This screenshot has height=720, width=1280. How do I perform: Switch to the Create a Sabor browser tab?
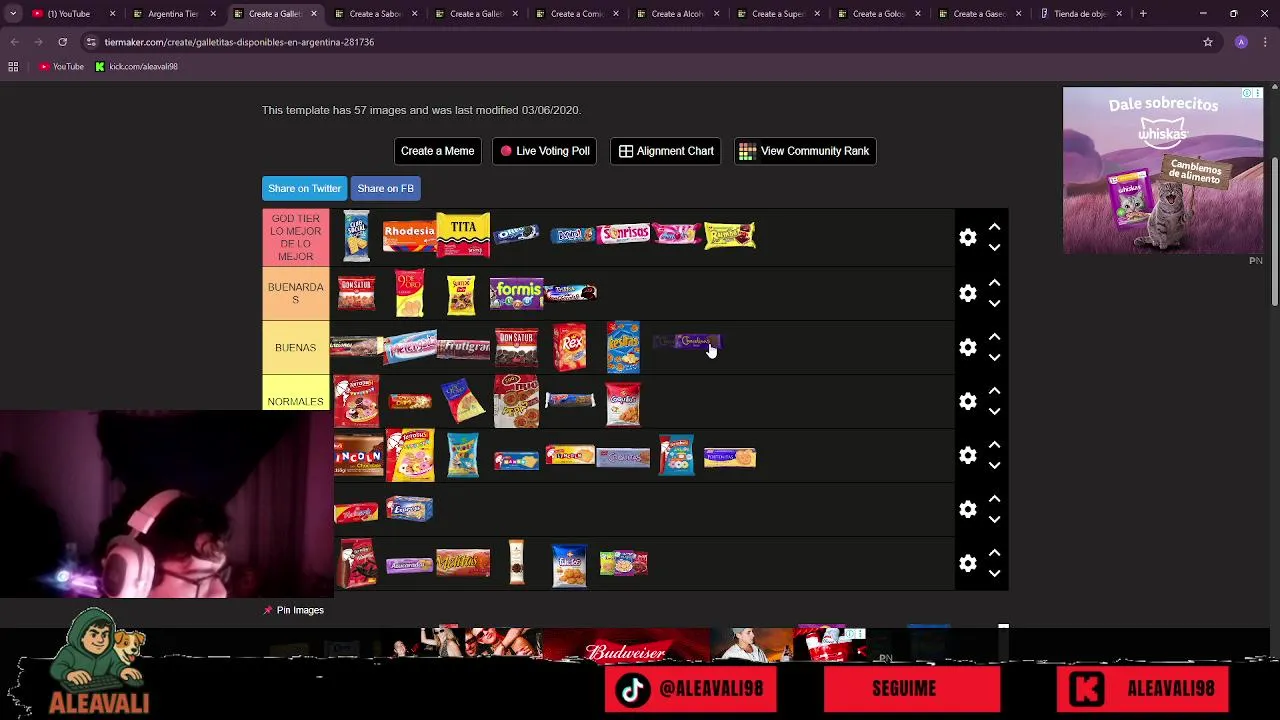[x=374, y=14]
